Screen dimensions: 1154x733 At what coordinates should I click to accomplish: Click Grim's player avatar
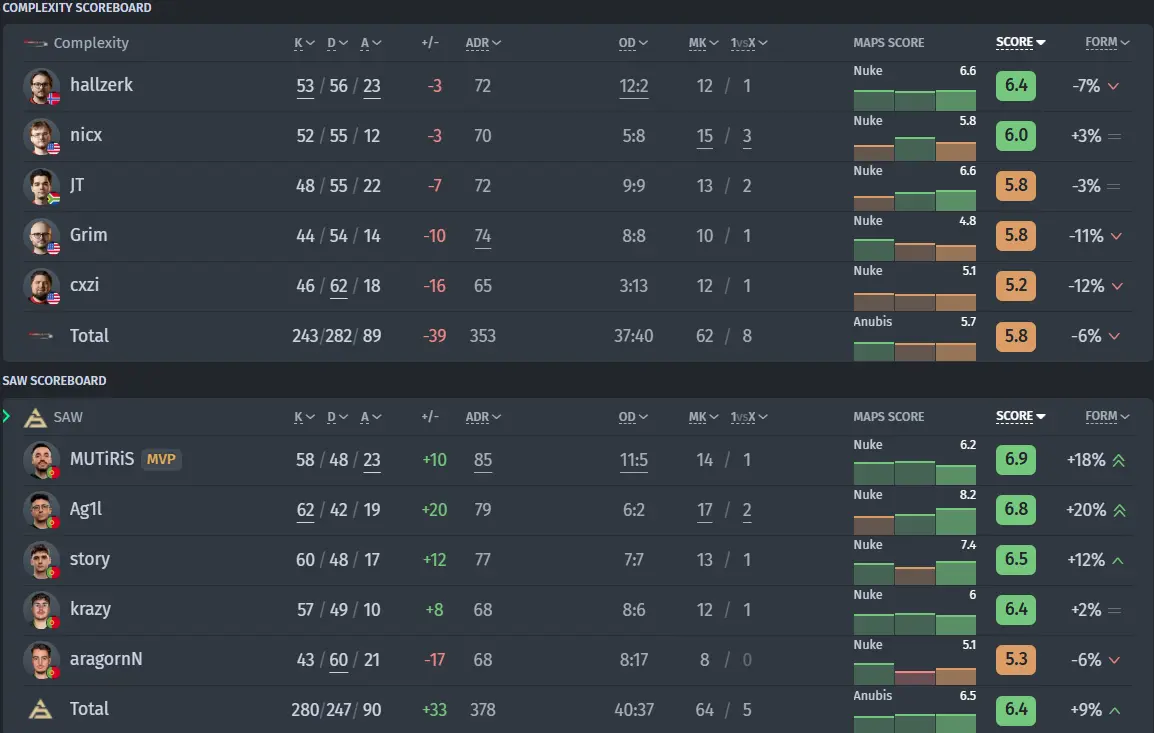pyautogui.click(x=40, y=236)
